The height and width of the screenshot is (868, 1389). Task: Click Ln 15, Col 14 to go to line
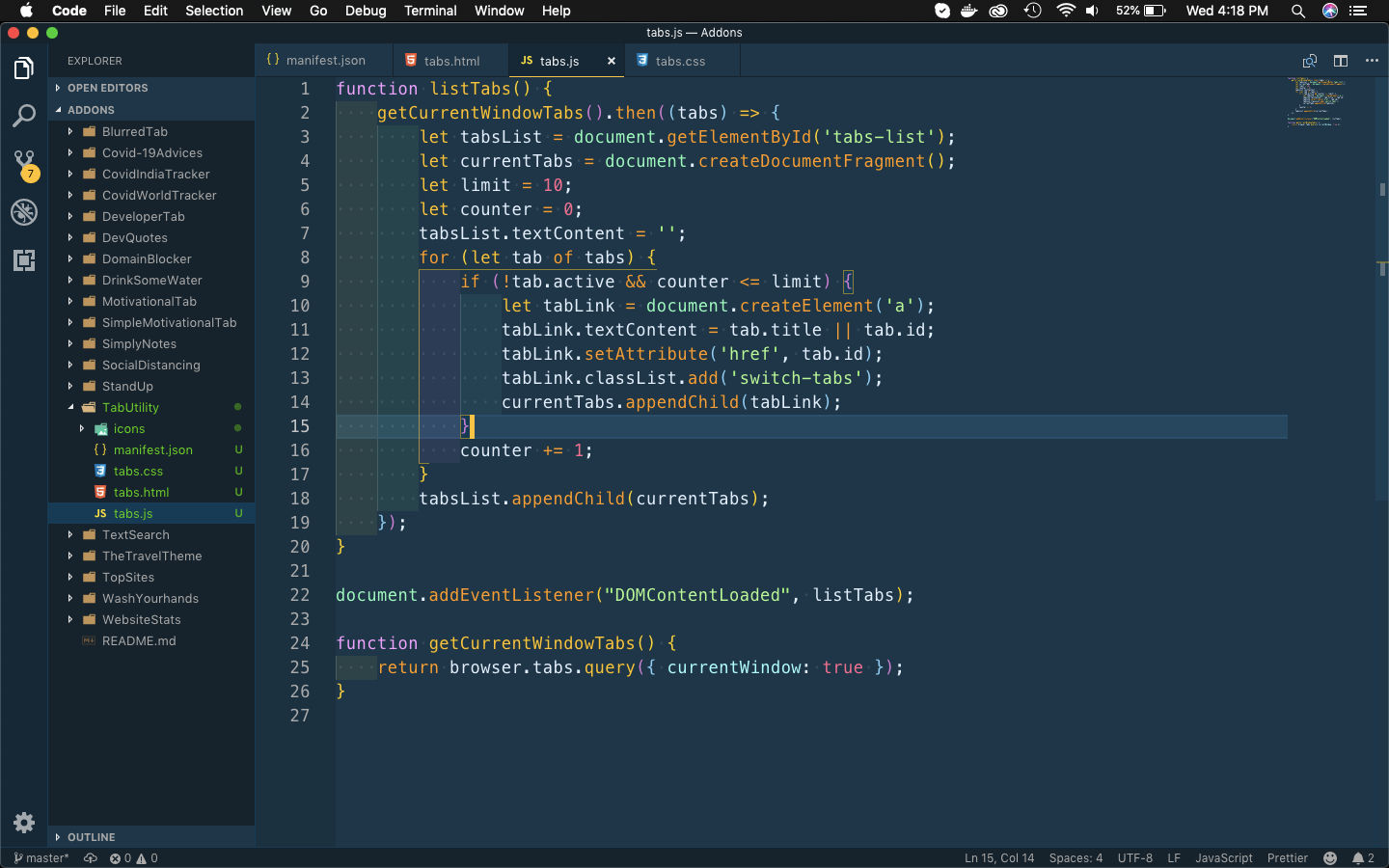point(999,858)
